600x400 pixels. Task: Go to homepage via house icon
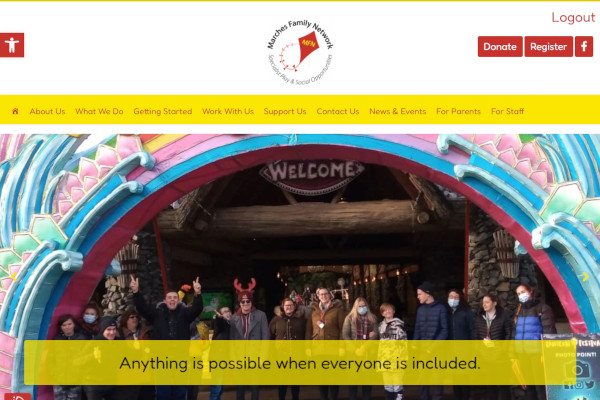pos(15,111)
